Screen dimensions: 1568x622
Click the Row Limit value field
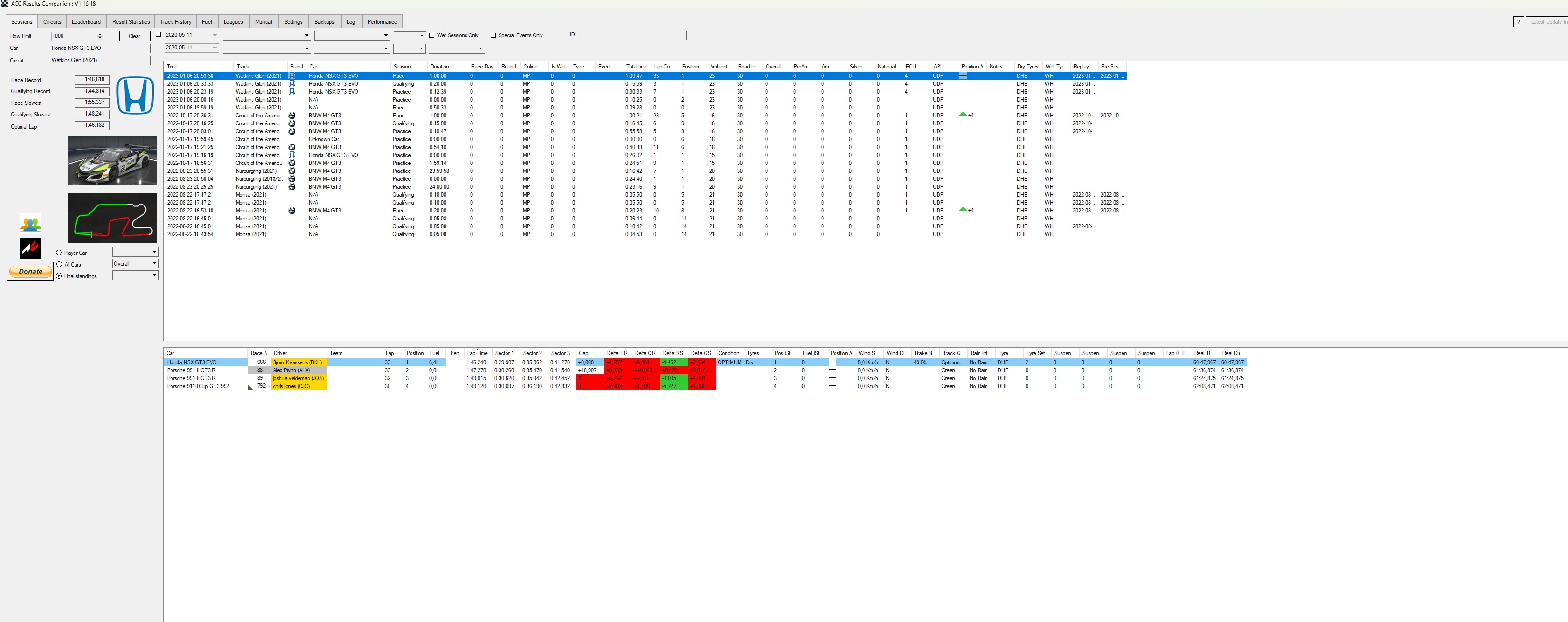[x=74, y=36]
